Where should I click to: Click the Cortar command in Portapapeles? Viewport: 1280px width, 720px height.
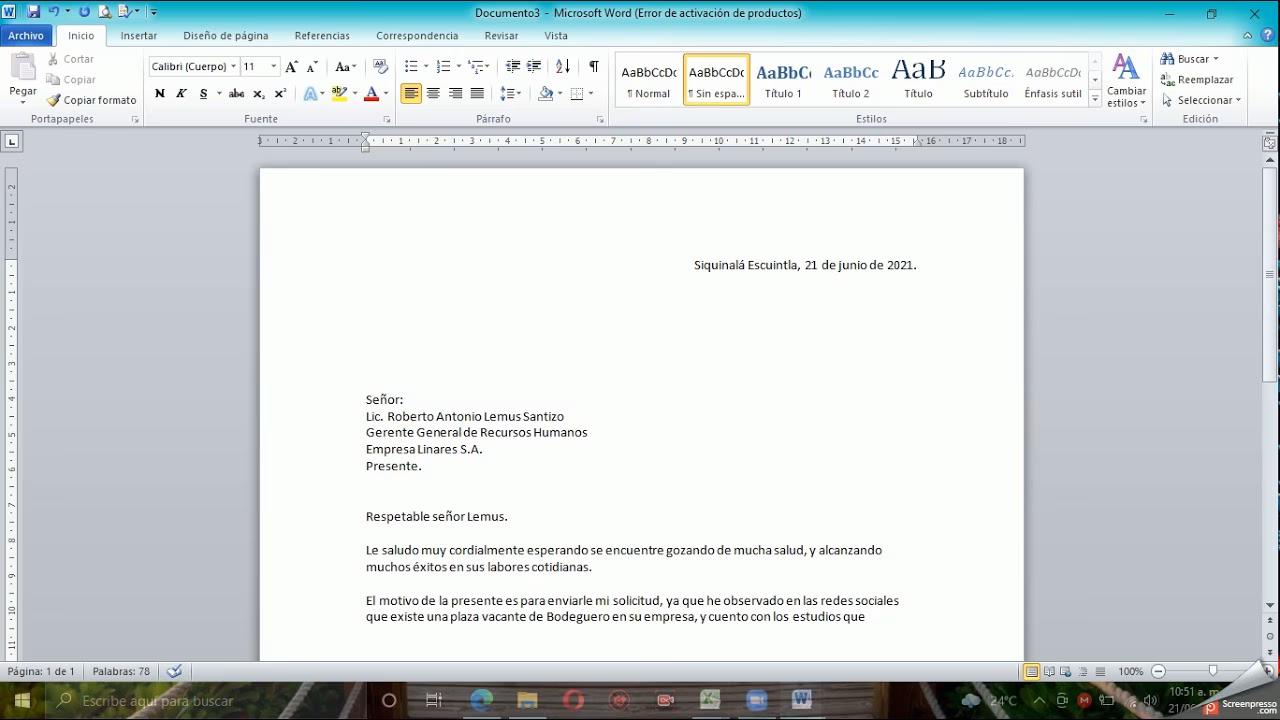click(70, 59)
